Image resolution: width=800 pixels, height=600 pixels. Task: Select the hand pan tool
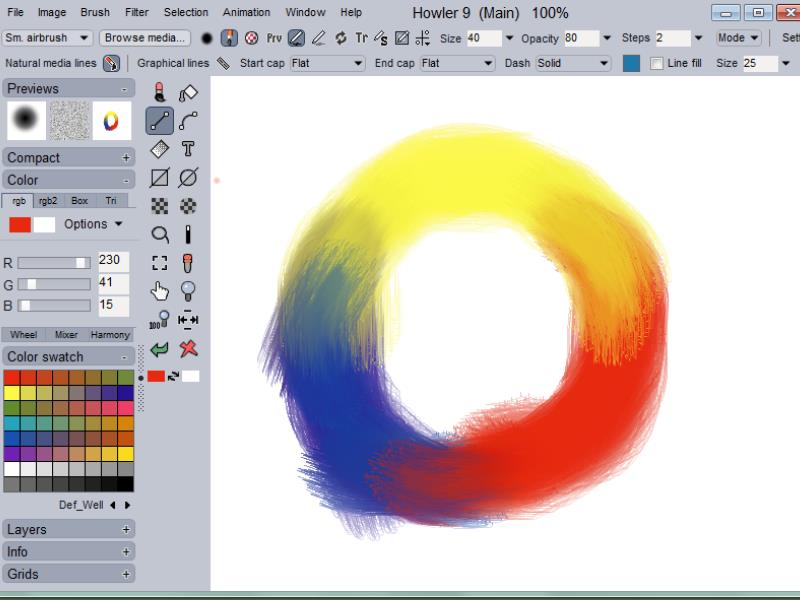160,292
